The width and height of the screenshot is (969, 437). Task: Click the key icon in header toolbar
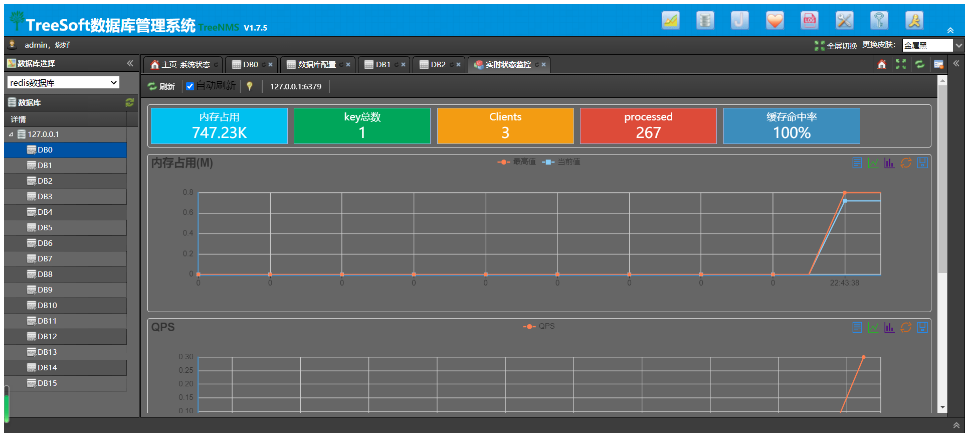coord(879,20)
